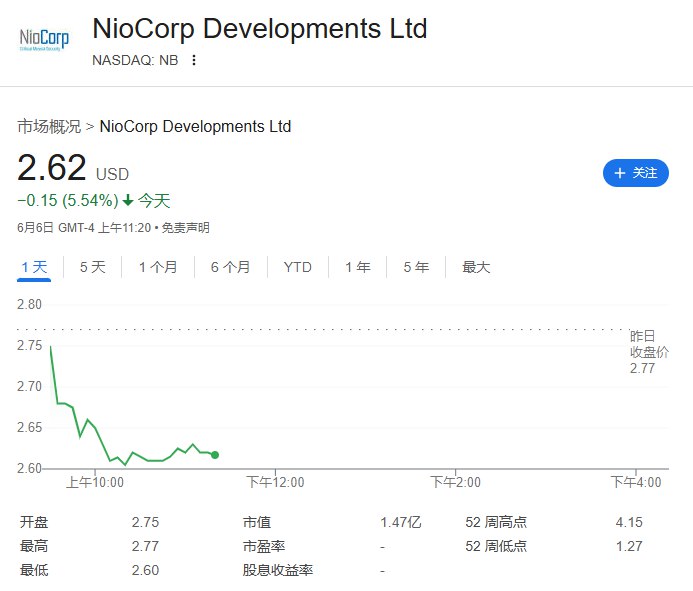Open the 市场概况 breadcrumb link
The height and width of the screenshot is (591, 693).
pyautogui.click(x=49, y=126)
